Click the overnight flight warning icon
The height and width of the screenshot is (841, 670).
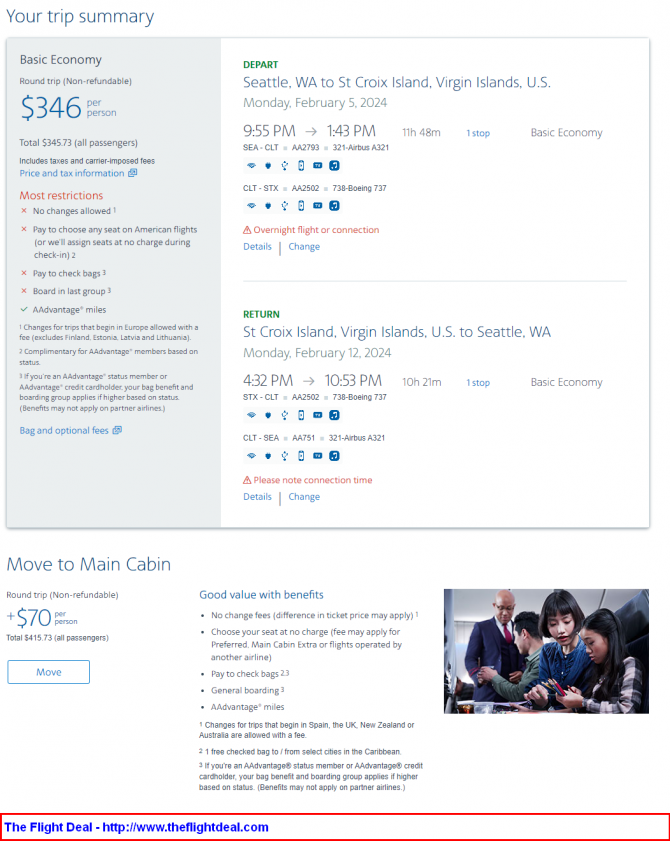pos(247,230)
